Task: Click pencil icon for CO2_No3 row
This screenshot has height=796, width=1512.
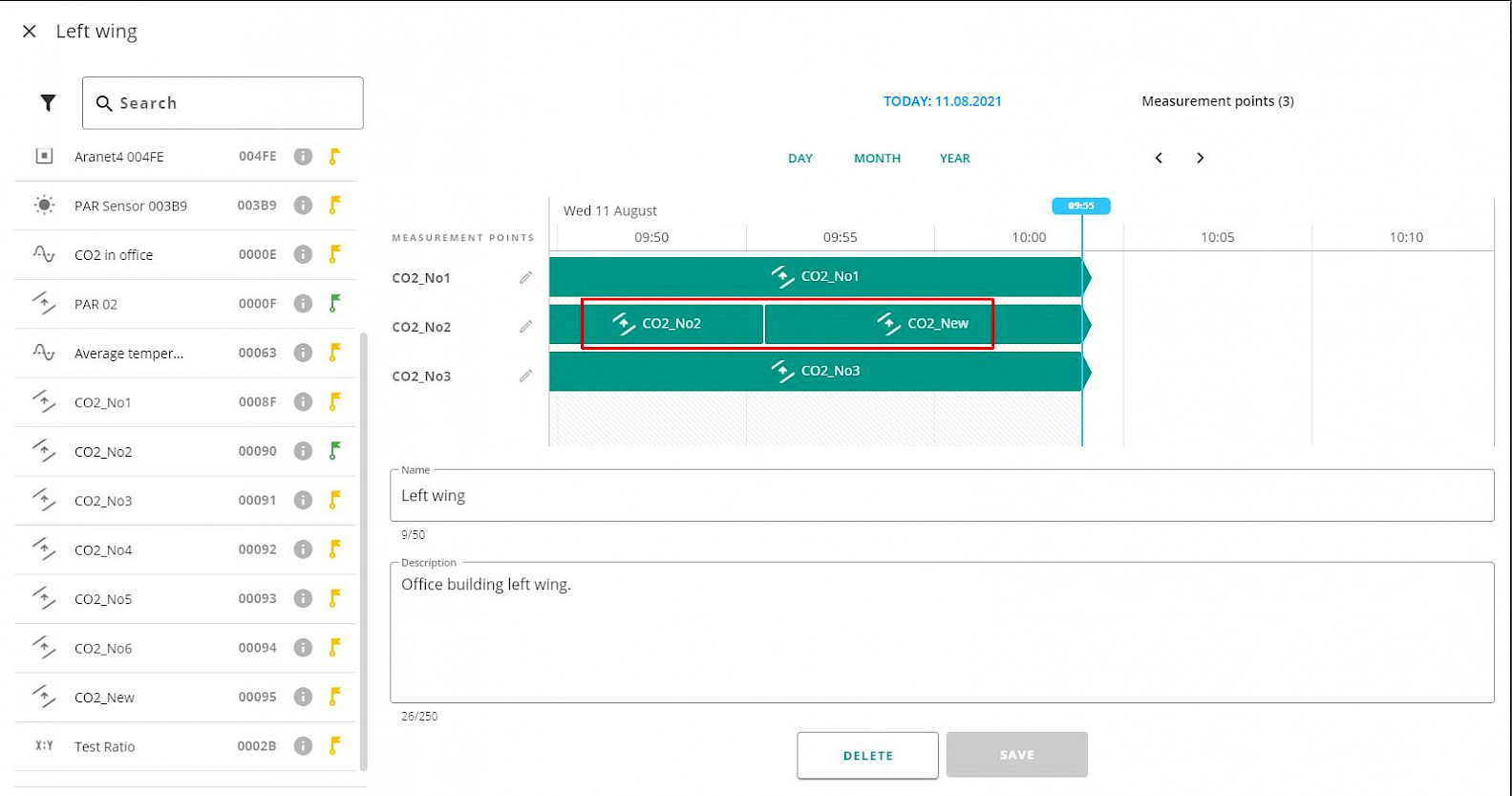Action: click(x=525, y=376)
